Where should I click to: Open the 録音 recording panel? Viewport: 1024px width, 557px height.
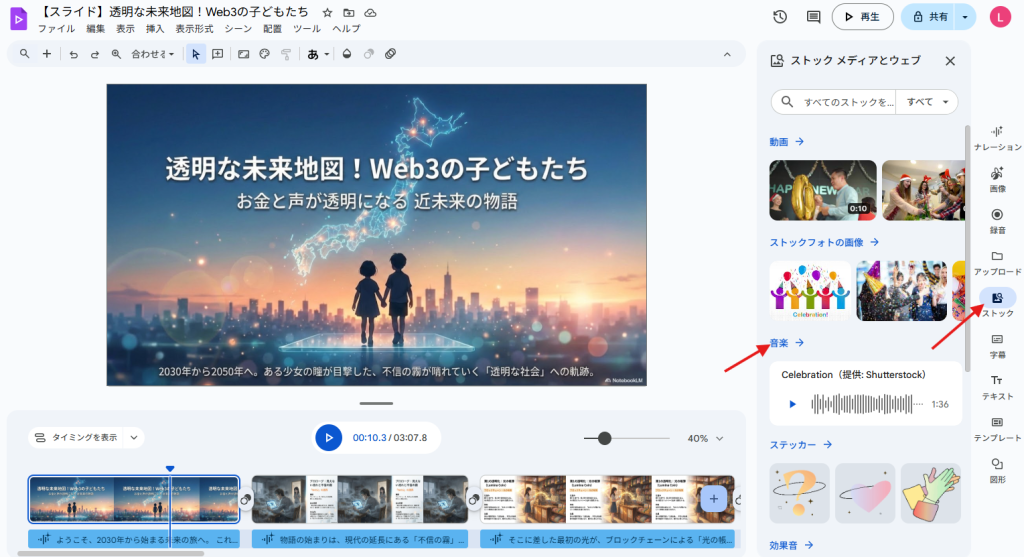[x=997, y=220]
